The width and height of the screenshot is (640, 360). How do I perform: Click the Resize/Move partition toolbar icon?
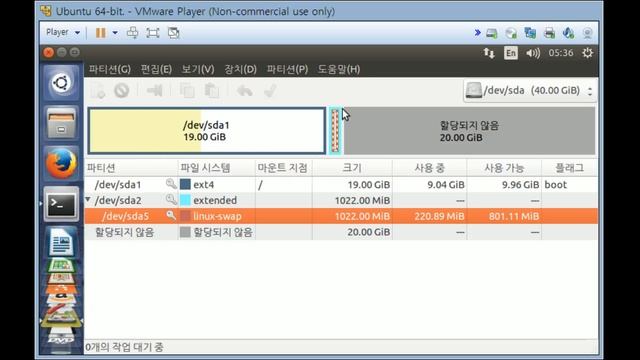point(155,90)
